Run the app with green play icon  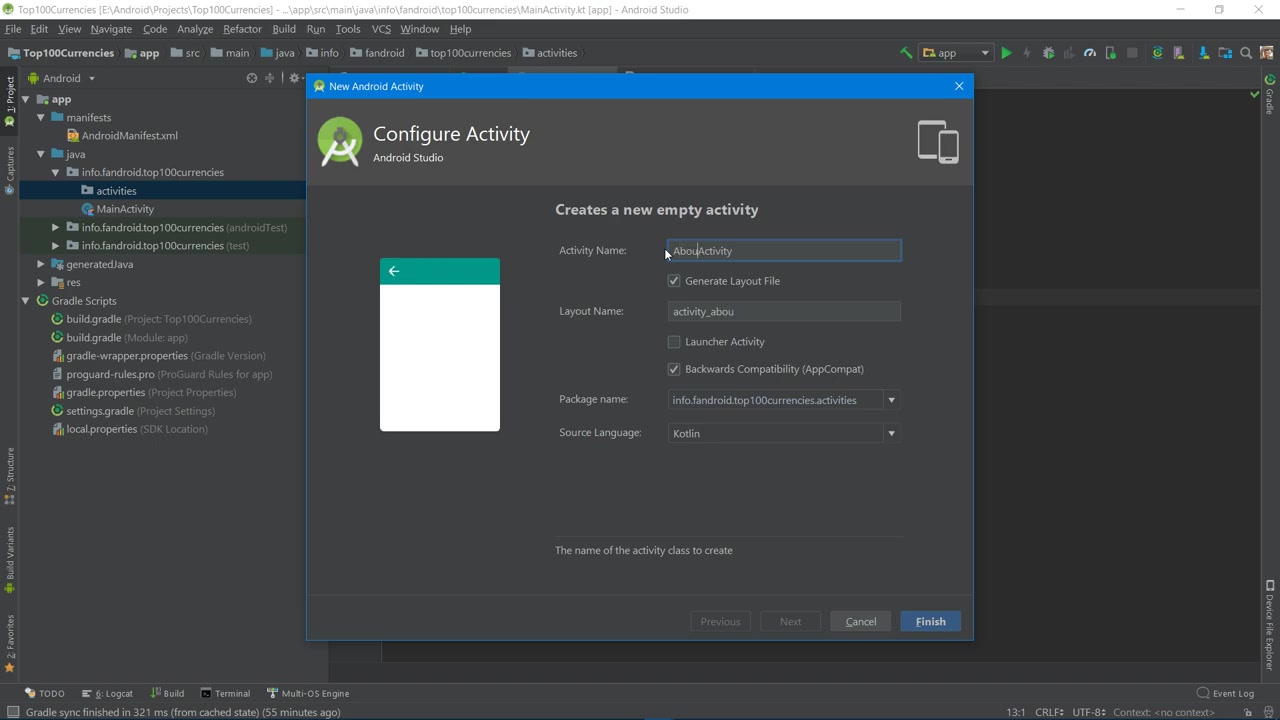[1006, 53]
